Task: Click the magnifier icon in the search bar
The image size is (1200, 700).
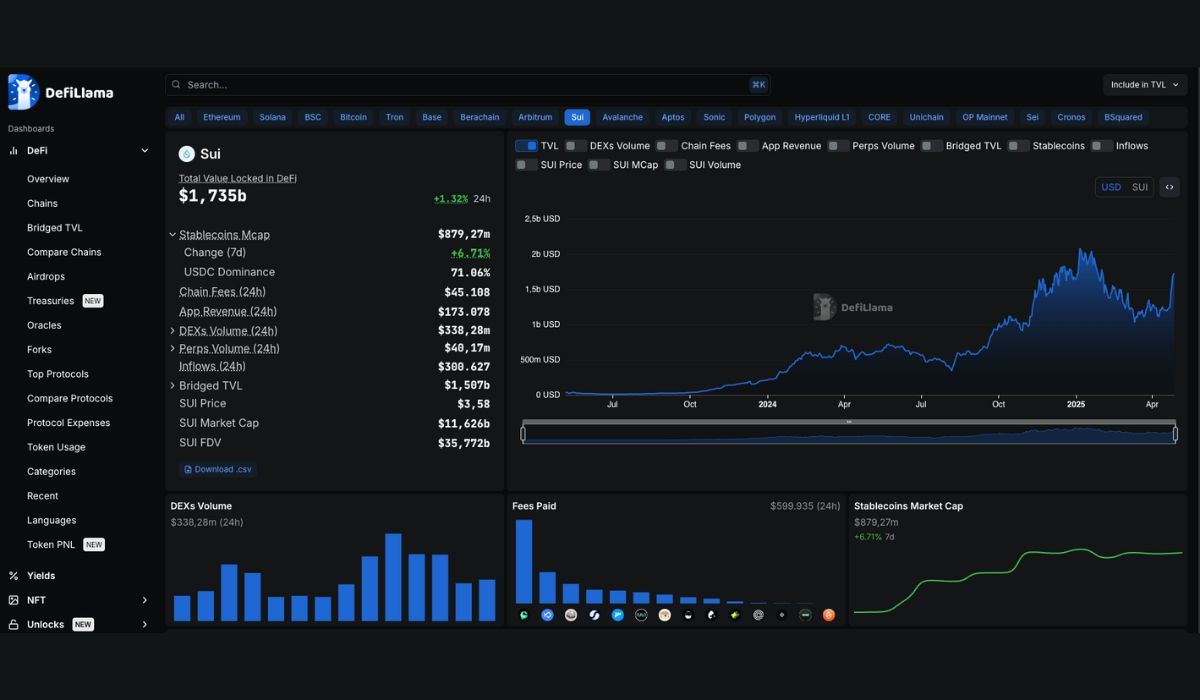Action: [176, 85]
